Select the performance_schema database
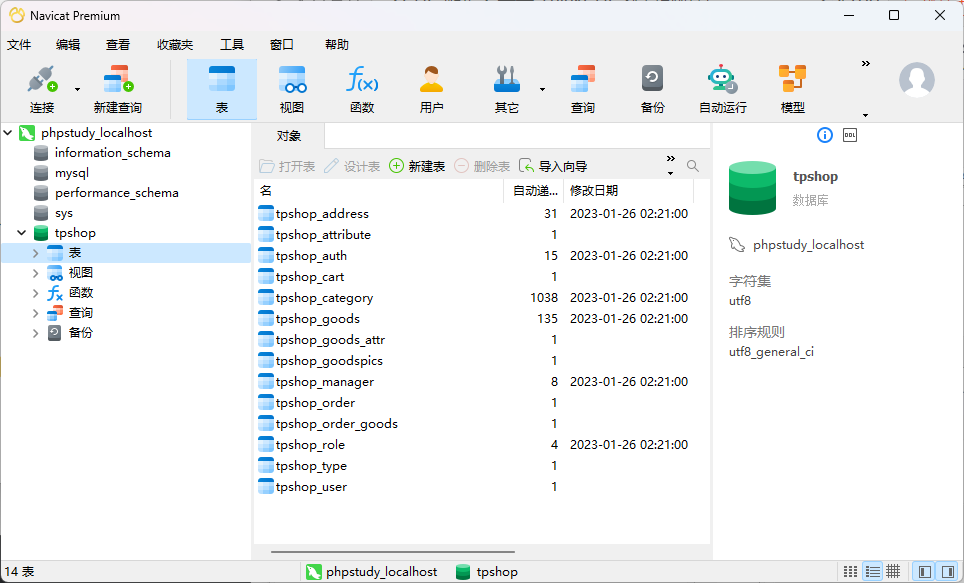 [x=116, y=192]
